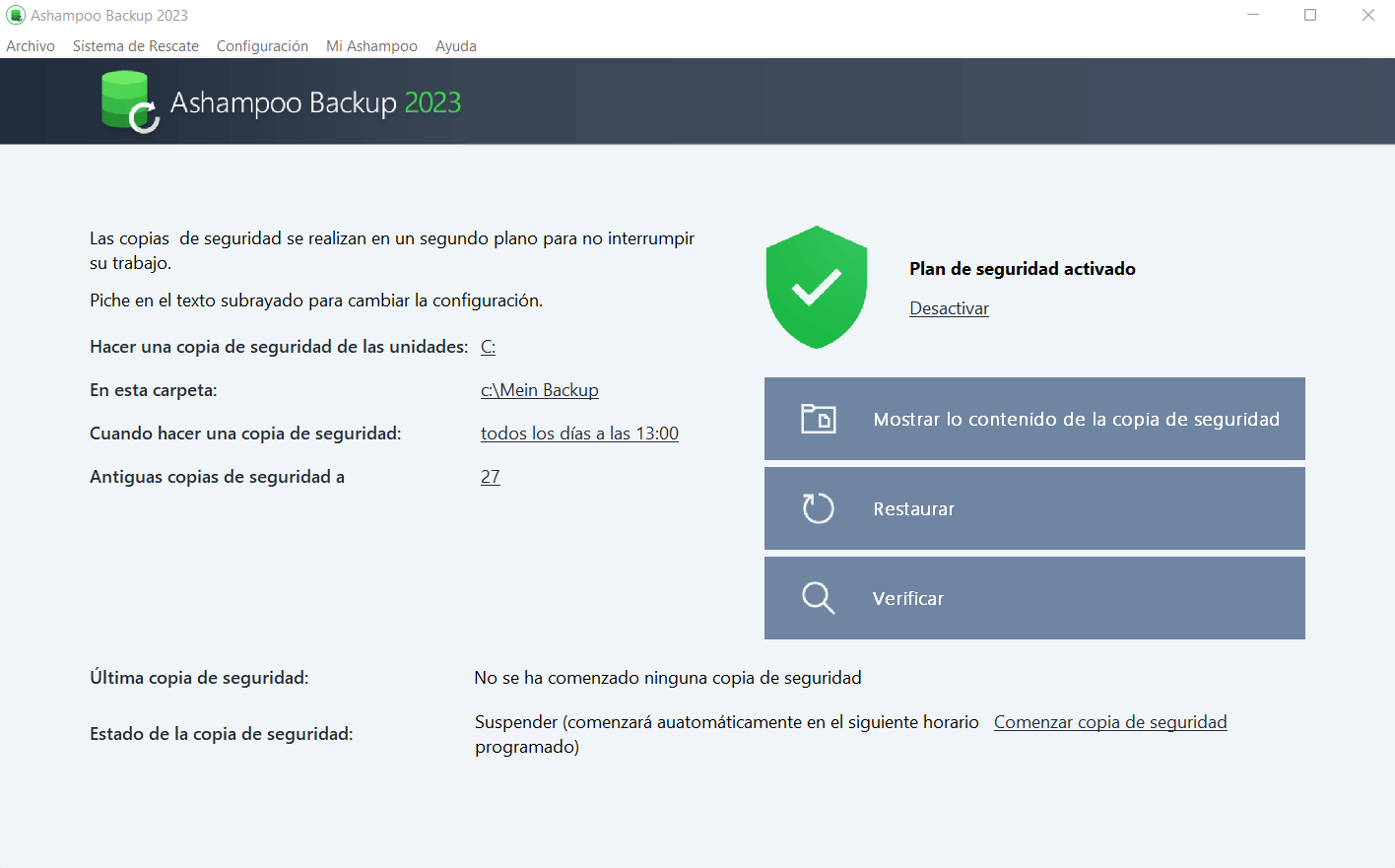The height and width of the screenshot is (868, 1395).
Task: Click 'Suspender (comenzará auatomáticamente' status text
Action: pos(727,734)
